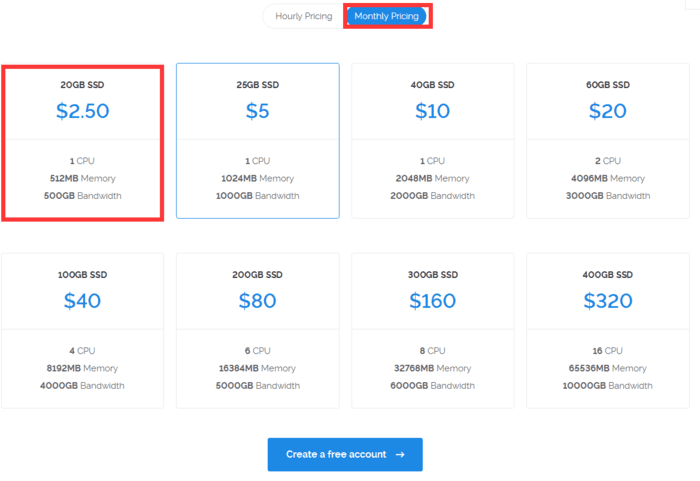This screenshot has width=700, height=481.
Task: Click the 300GB SSD heading
Action: [433, 275]
